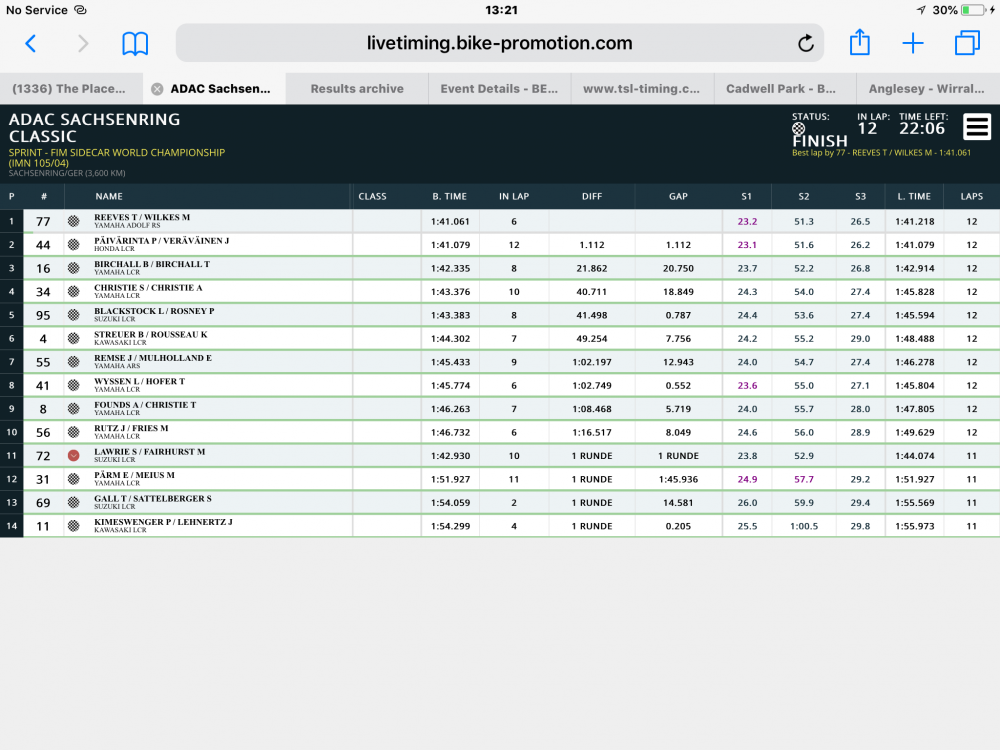Image resolution: width=1000 pixels, height=750 pixels.
Task: Click the battery indicator in status bar
Action: 974,10
